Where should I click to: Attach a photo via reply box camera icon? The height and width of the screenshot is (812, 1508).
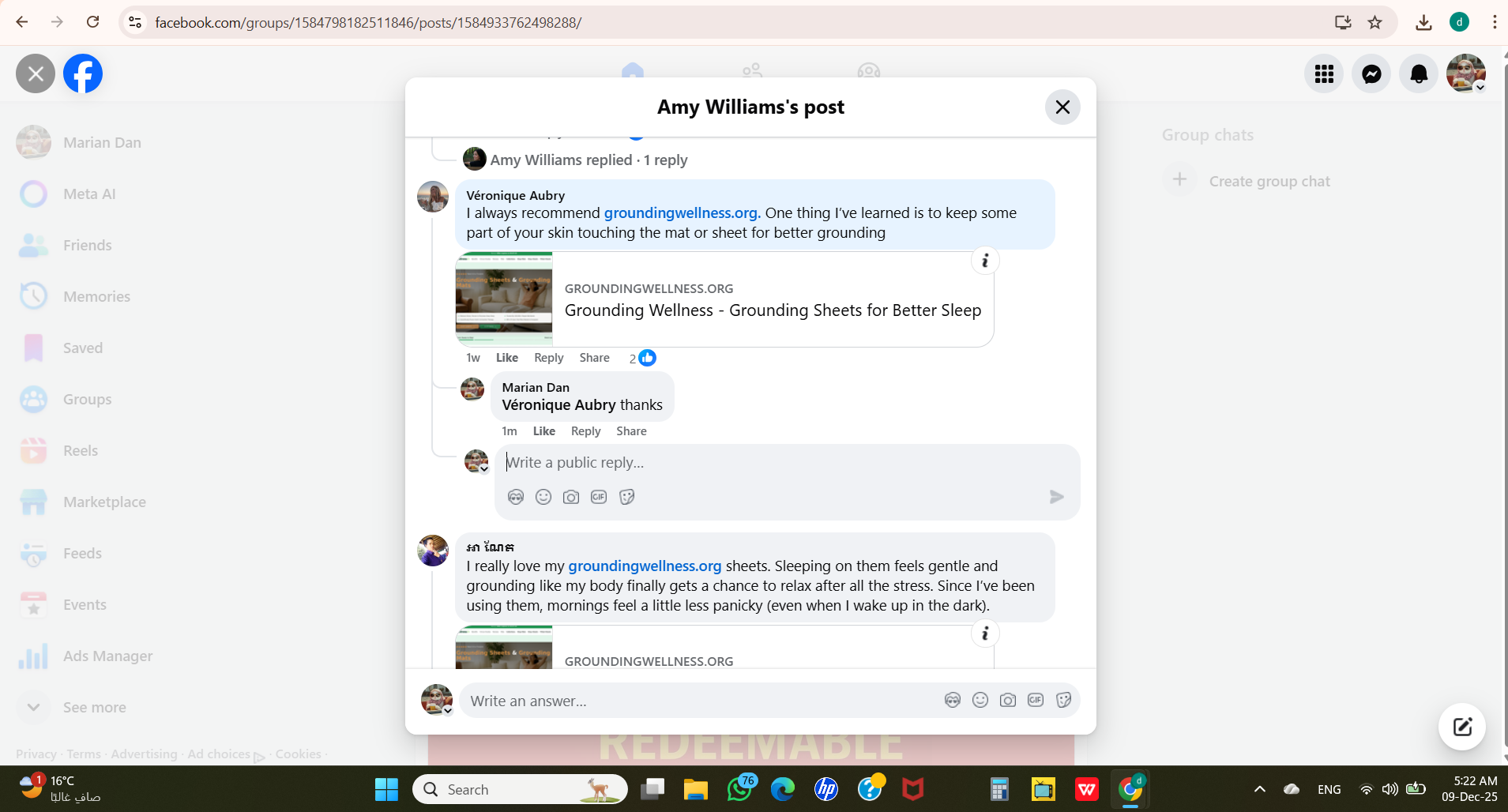click(571, 497)
